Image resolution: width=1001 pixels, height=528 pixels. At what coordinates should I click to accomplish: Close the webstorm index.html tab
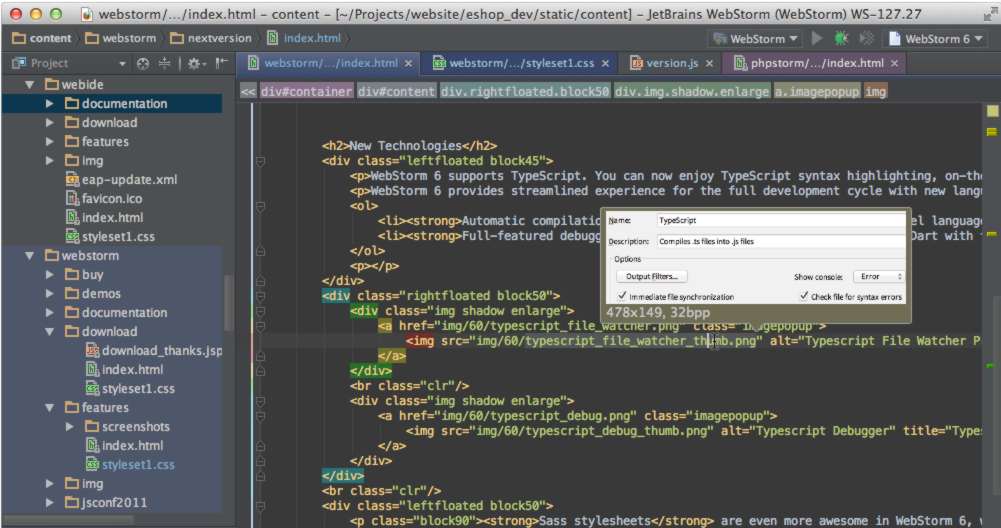tap(409, 63)
